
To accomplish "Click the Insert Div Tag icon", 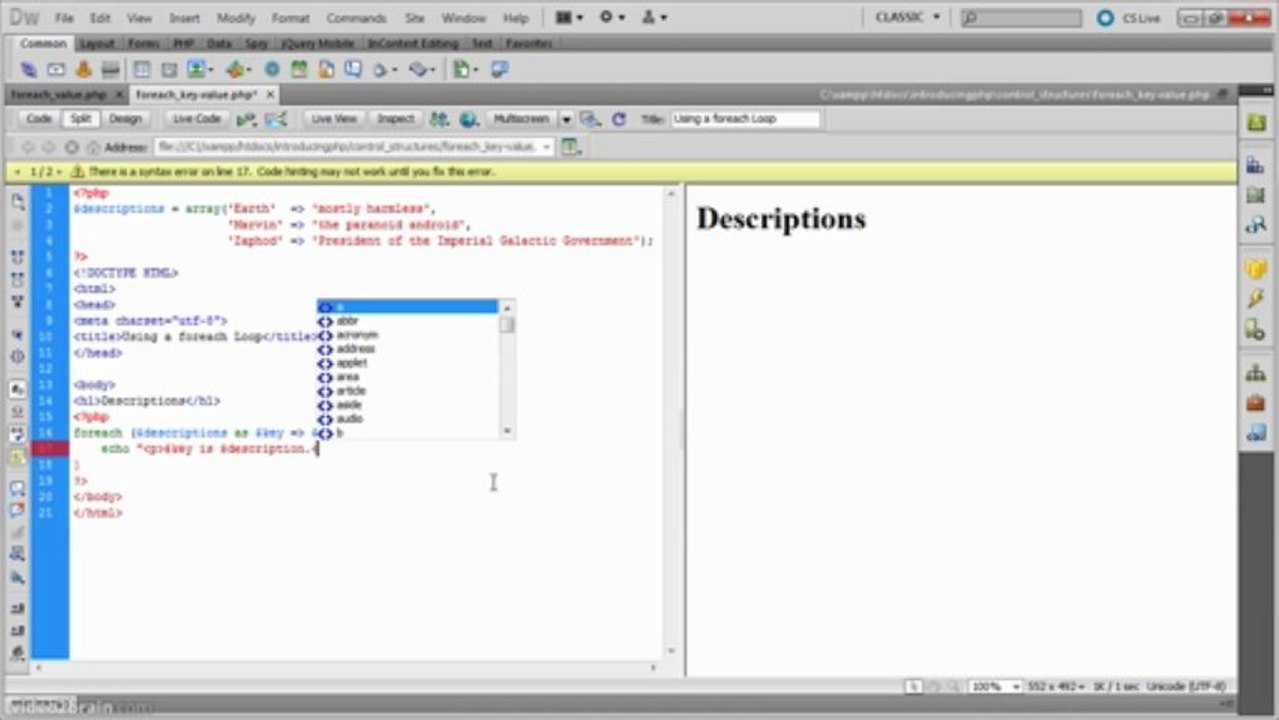I will [x=169, y=69].
